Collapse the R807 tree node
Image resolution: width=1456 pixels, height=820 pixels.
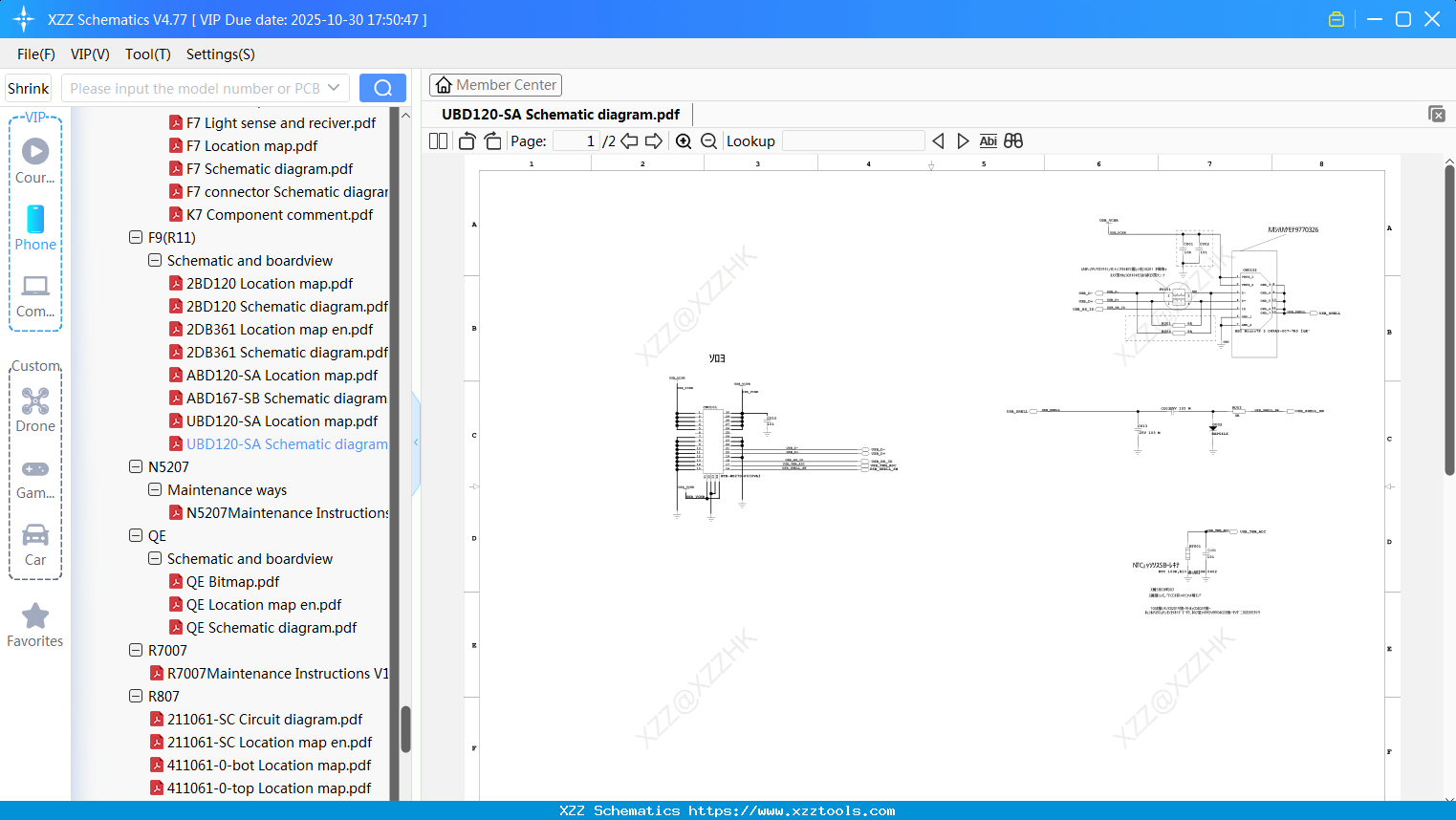(x=136, y=696)
